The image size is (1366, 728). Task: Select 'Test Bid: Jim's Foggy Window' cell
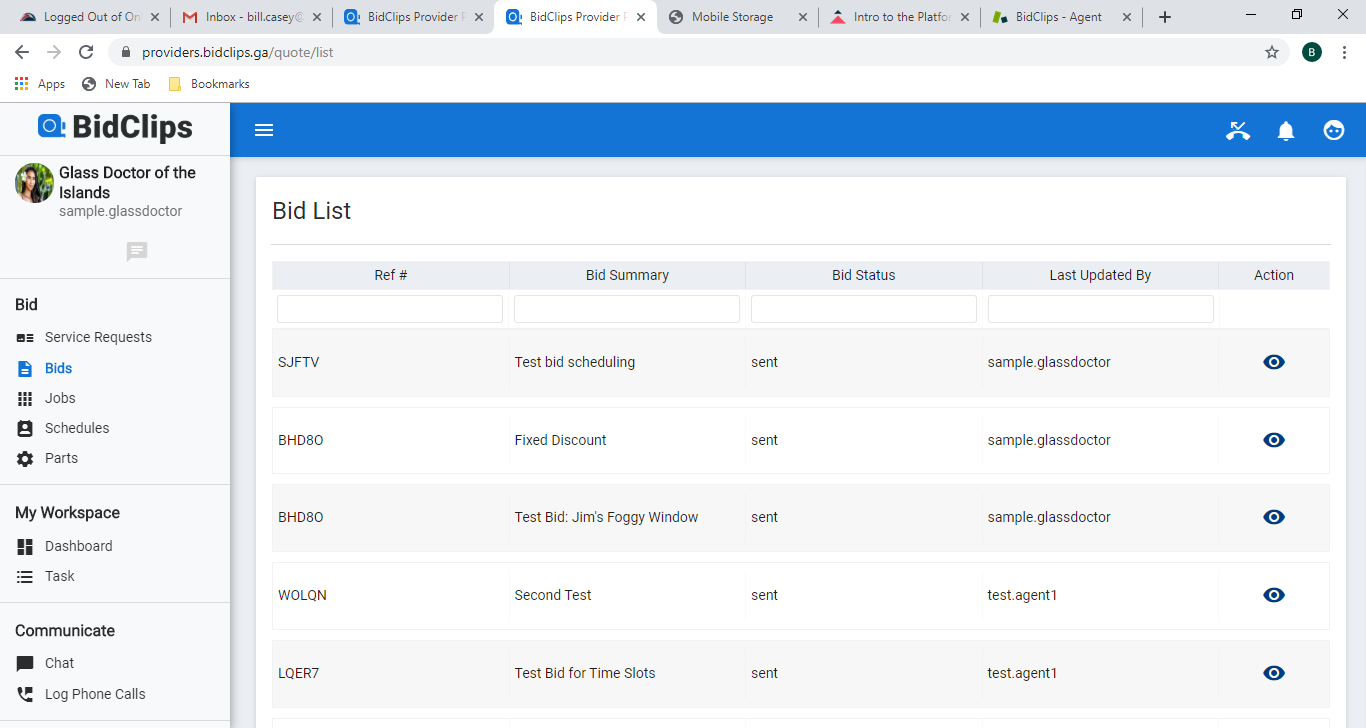[606, 517]
